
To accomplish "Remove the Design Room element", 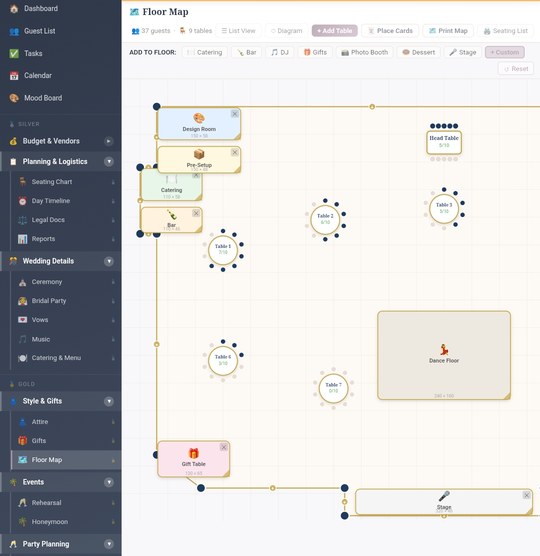I will (235, 114).
